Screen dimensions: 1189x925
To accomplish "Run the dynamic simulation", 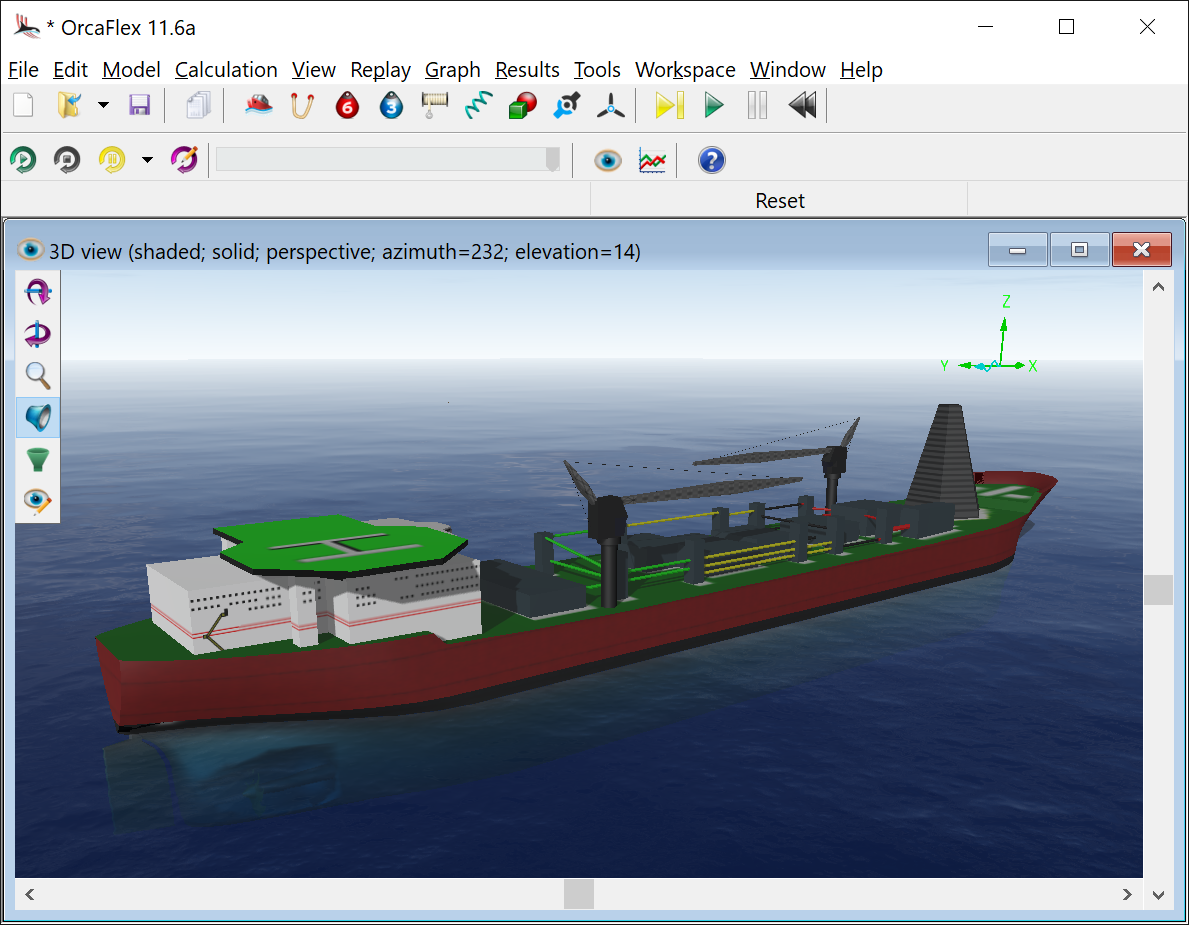I will pyautogui.click(x=714, y=105).
